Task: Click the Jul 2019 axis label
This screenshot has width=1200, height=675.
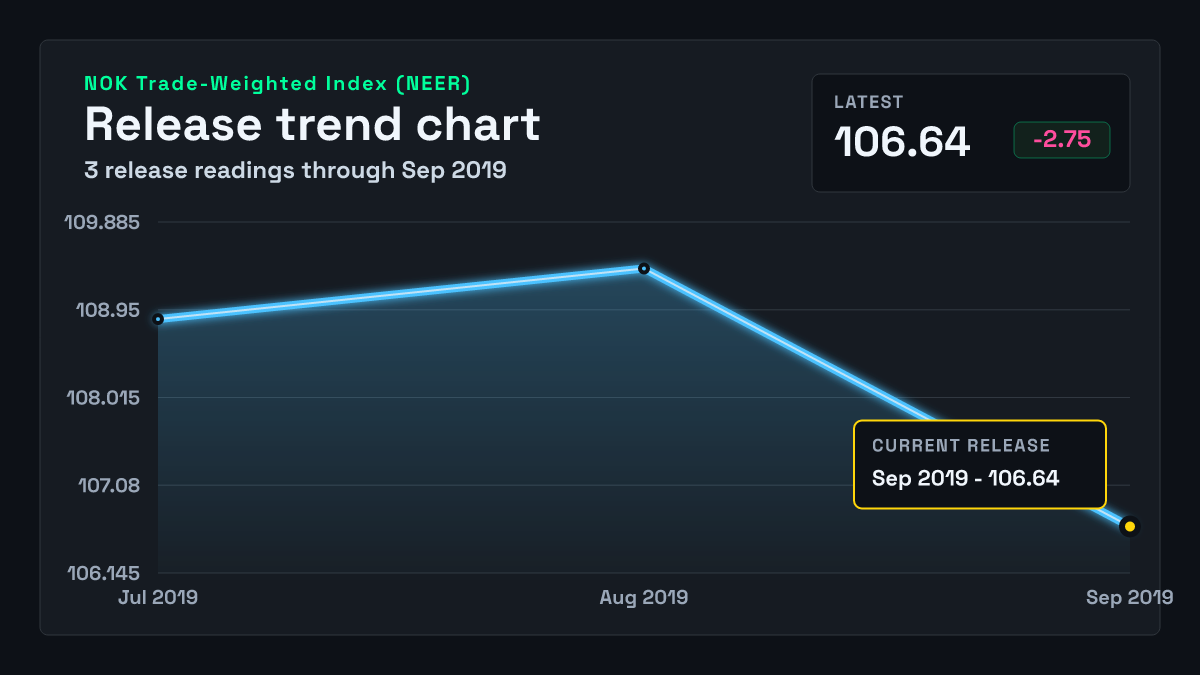Action: click(158, 597)
